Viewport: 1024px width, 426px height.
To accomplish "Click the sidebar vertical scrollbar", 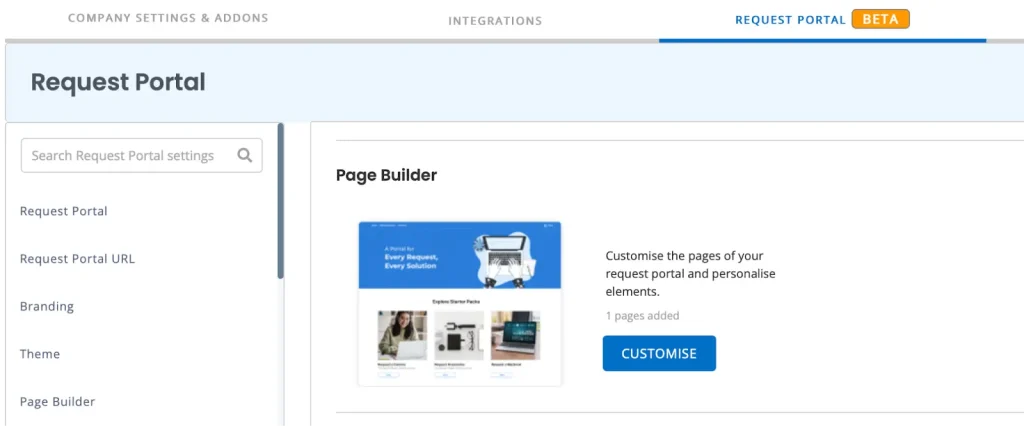I will coord(281,201).
